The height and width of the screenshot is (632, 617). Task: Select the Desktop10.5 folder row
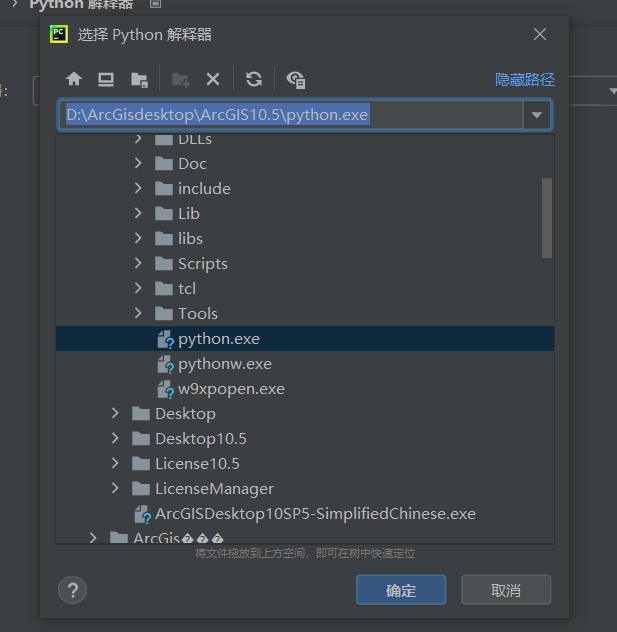(305, 439)
